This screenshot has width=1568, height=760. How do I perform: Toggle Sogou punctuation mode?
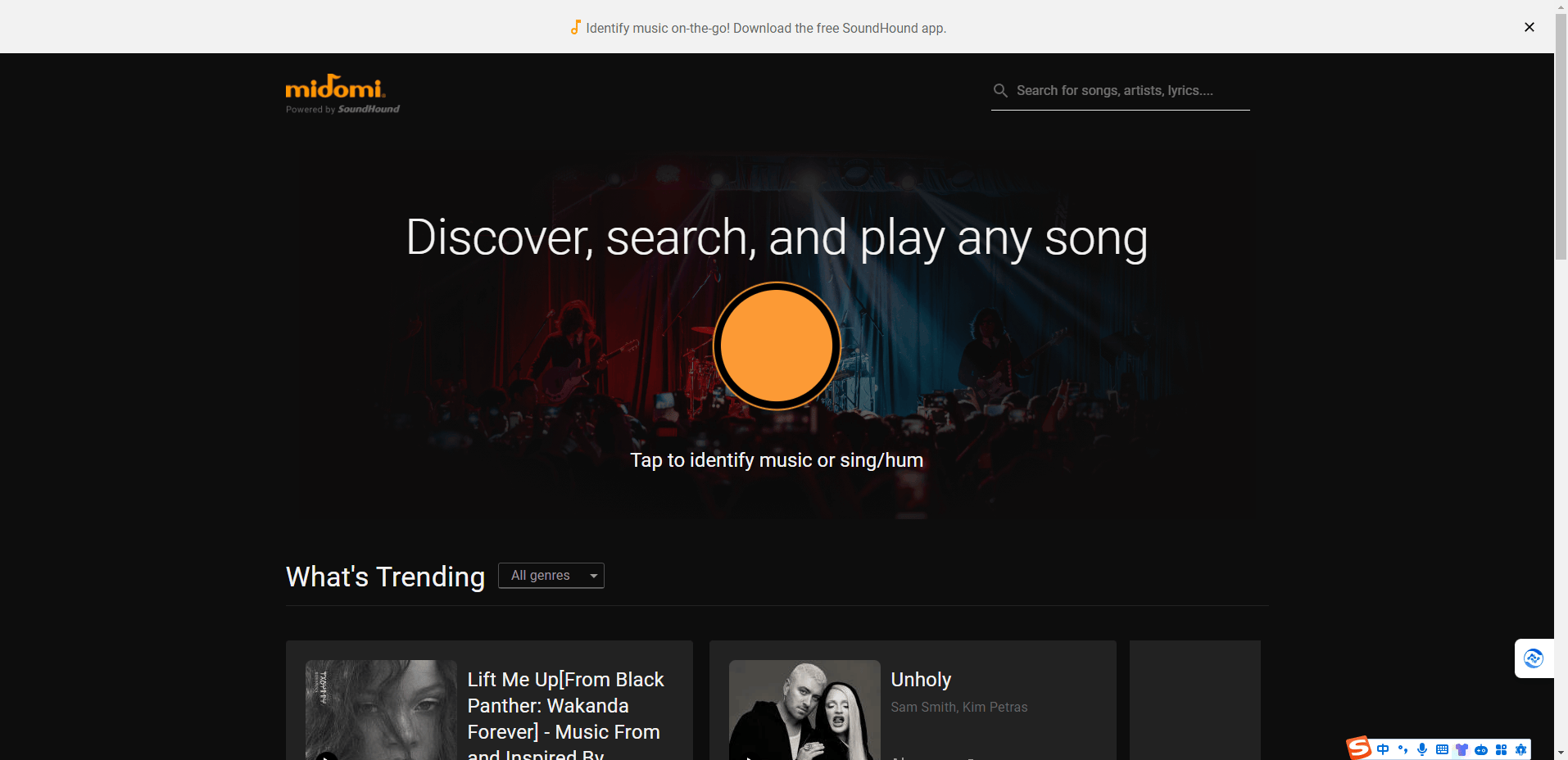[x=1403, y=749]
